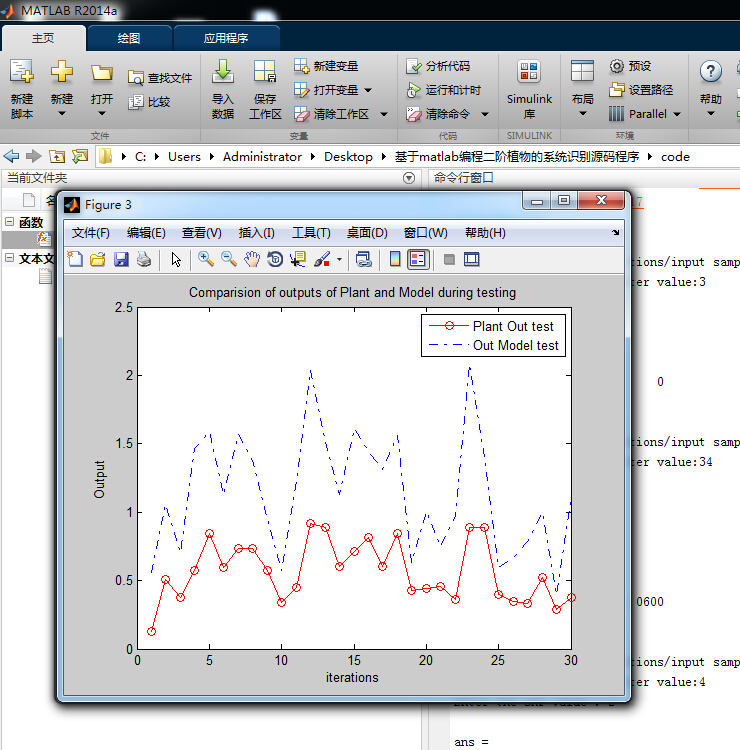Viewport: 740px width, 750px height.
Task: Open Figure 3 Tools (工具) menu
Action: click(x=311, y=233)
